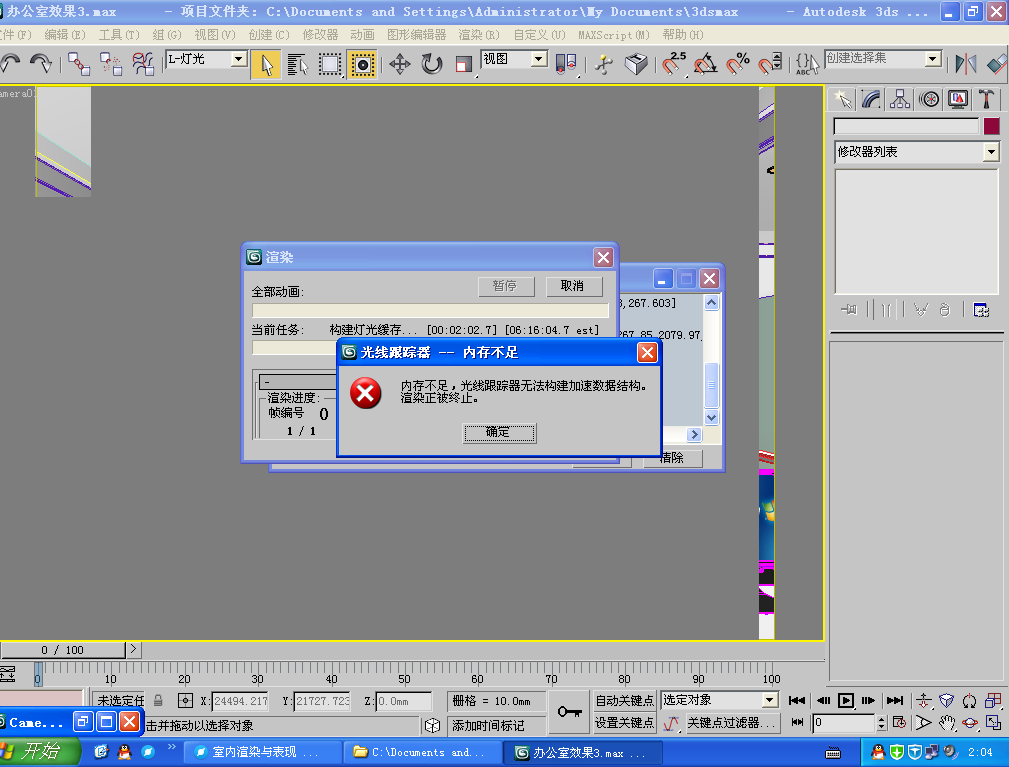
Task: Click the Y coordinate field
Action: coord(322,701)
